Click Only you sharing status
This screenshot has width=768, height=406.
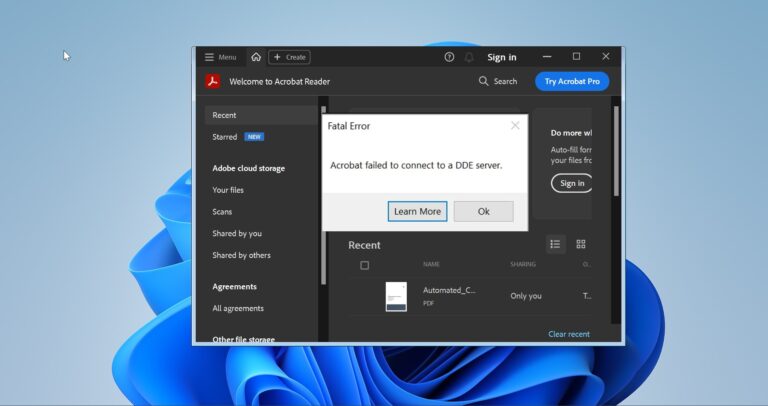pos(526,296)
